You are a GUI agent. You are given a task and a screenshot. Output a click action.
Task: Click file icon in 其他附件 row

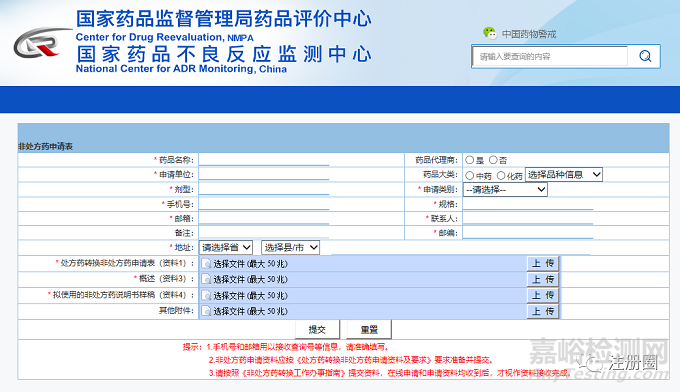207,311
